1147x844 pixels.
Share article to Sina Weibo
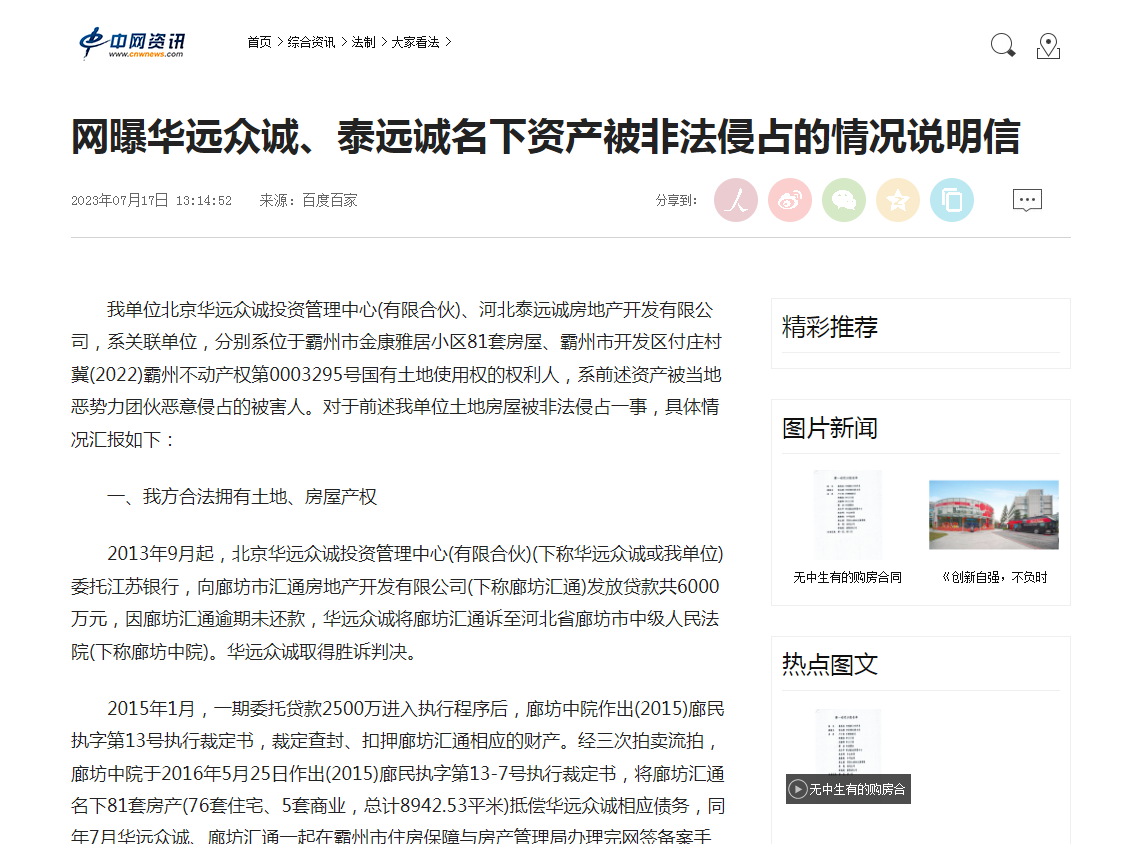(790, 200)
